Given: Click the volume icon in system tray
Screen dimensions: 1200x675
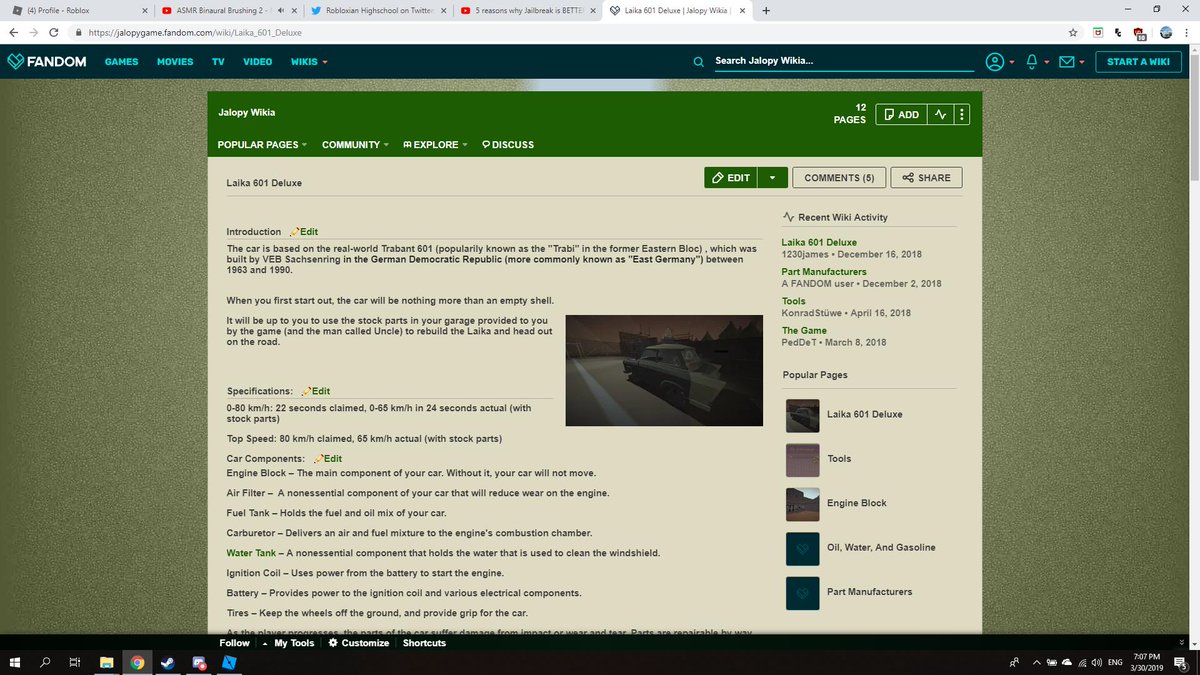Looking at the screenshot, I should [x=1097, y=662].
